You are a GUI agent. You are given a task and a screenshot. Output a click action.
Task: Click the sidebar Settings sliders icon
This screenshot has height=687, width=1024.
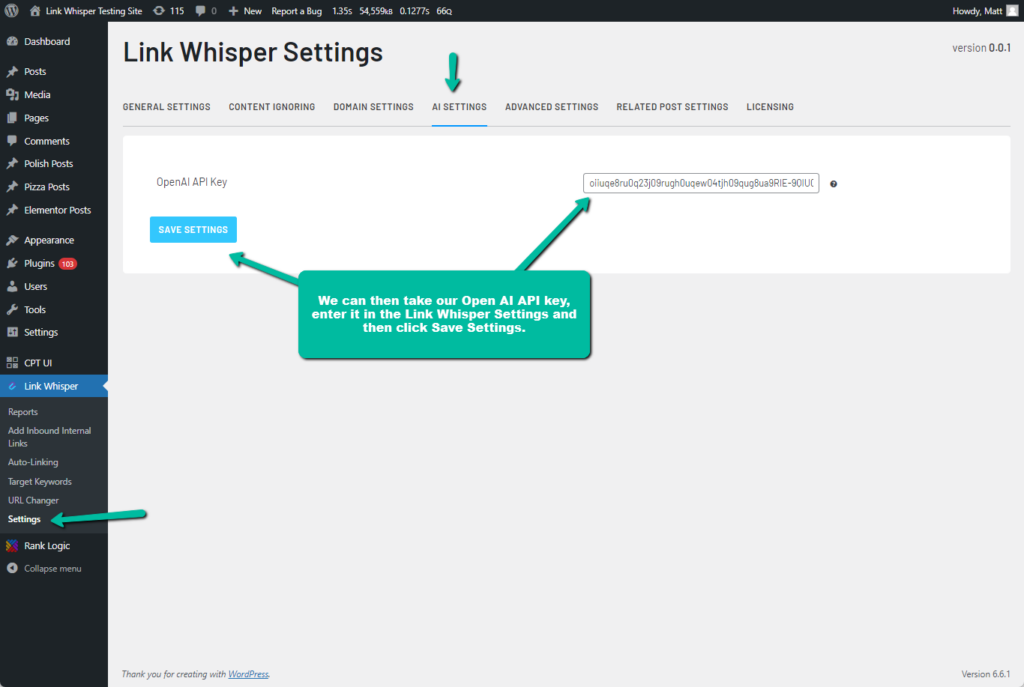coord(12,332)
